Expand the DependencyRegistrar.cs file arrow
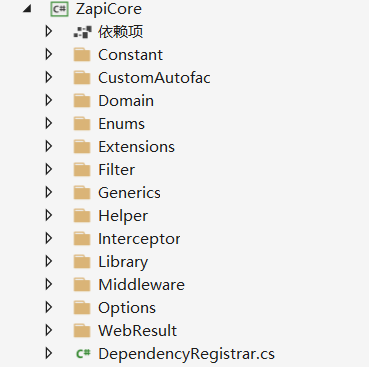This screenshot has width=369, height=367. 49,353
